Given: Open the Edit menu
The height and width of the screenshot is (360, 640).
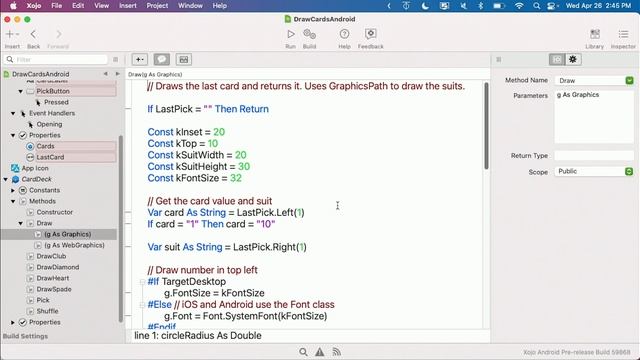Looking at the screenshot, I should click(x=78, y=6).
